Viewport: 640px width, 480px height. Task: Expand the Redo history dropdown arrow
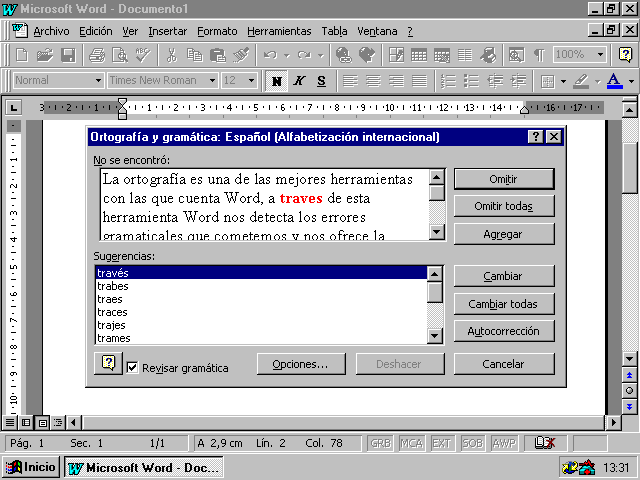[x=321, y=55]
